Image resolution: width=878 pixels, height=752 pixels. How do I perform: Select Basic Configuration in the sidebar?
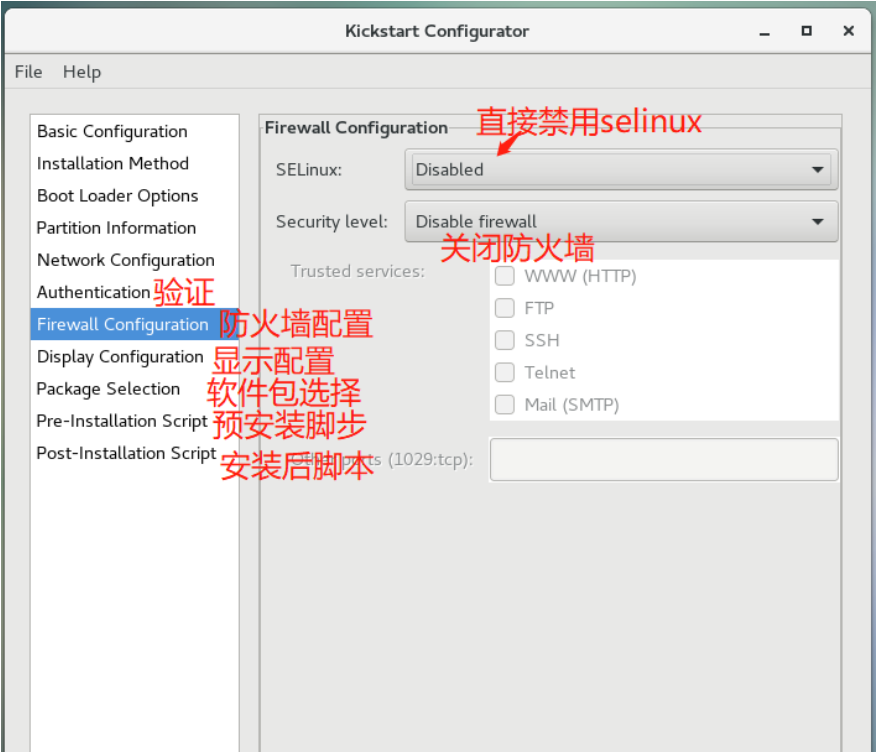(x=134, y=132)
